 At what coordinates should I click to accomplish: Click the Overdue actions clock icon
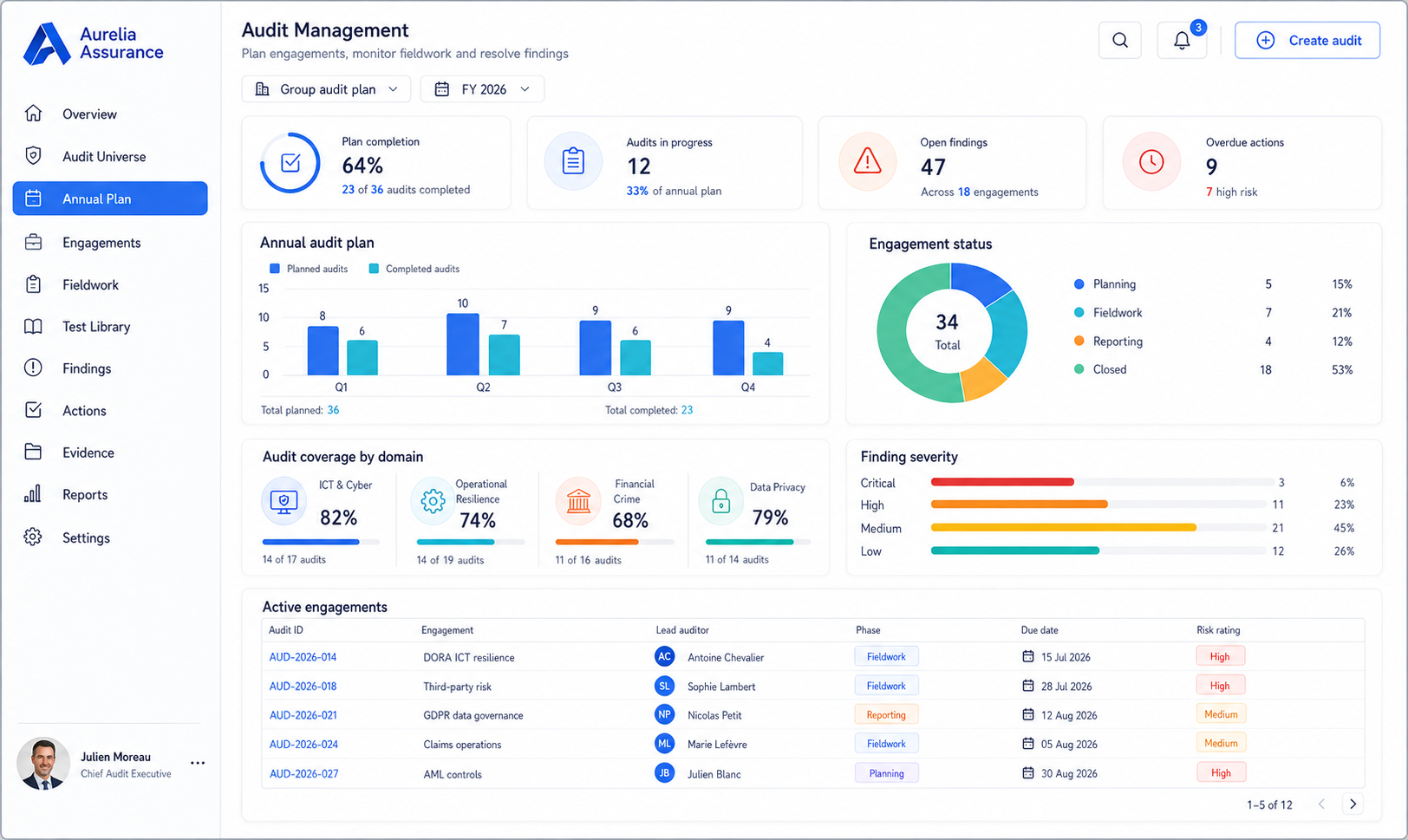point(1151,161)
